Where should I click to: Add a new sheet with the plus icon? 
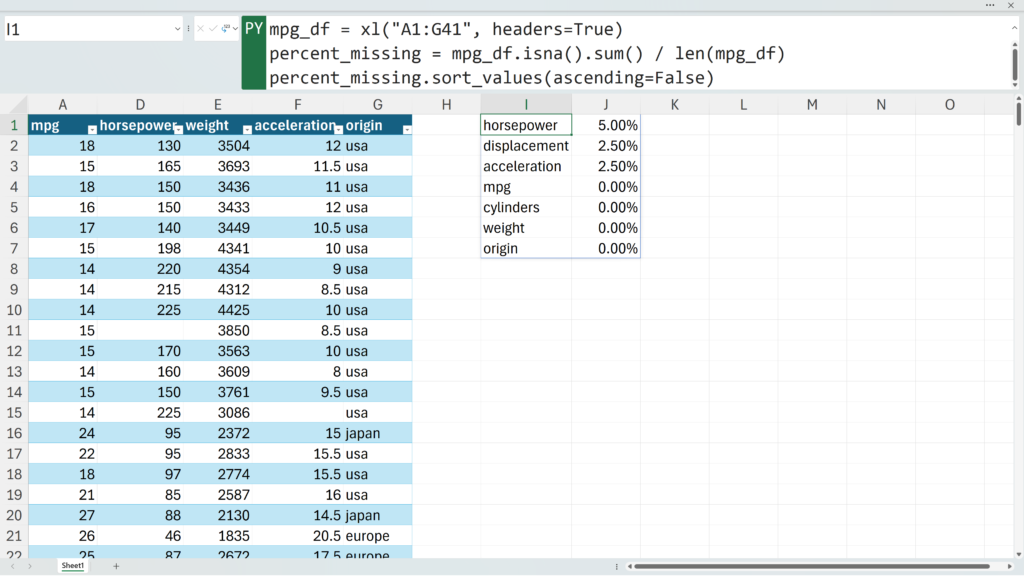point(116,566)
